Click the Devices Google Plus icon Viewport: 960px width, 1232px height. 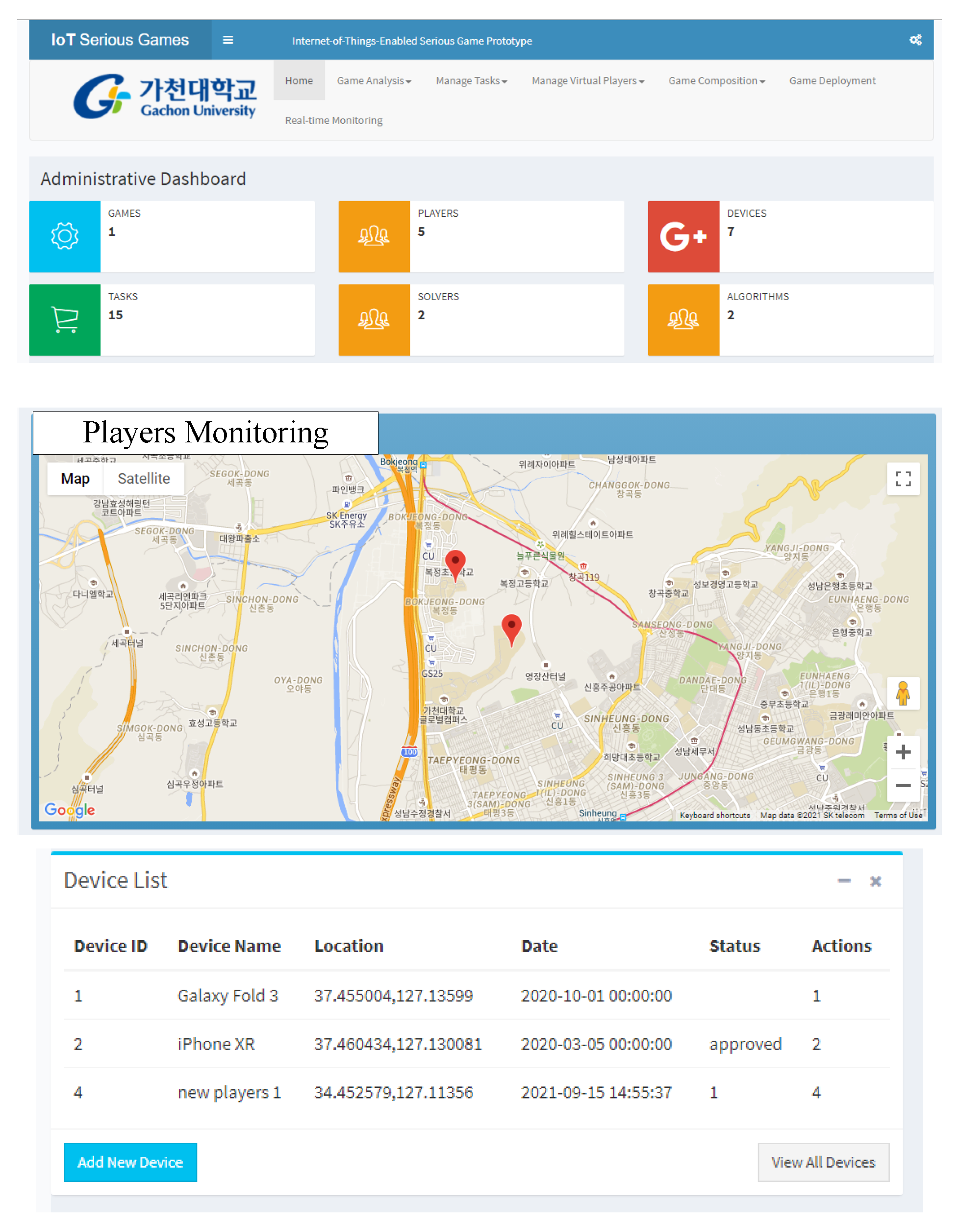pyautogui.click(x=683, y=236)
